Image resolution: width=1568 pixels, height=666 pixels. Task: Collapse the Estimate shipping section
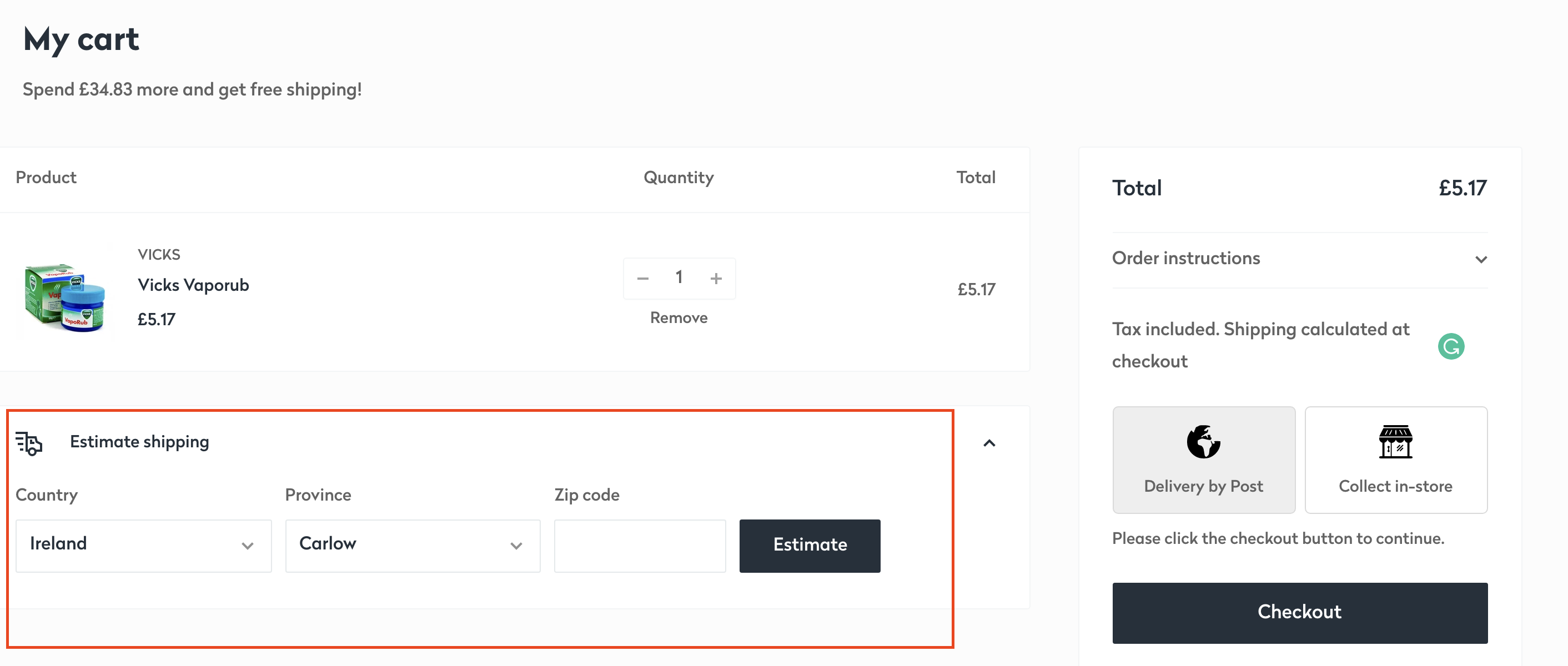(989, 443)
